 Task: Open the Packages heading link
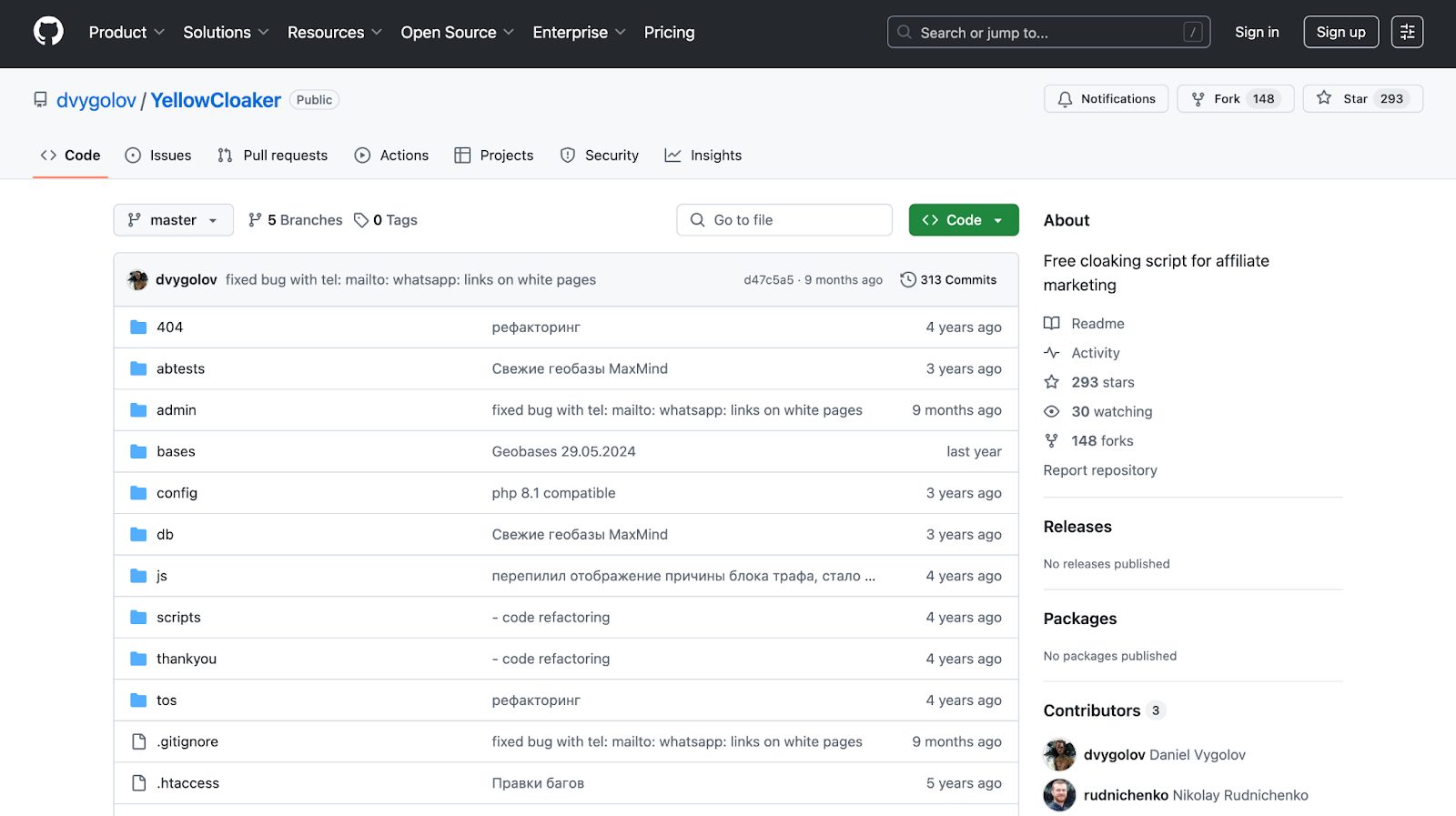click(x=1079, y=619)
